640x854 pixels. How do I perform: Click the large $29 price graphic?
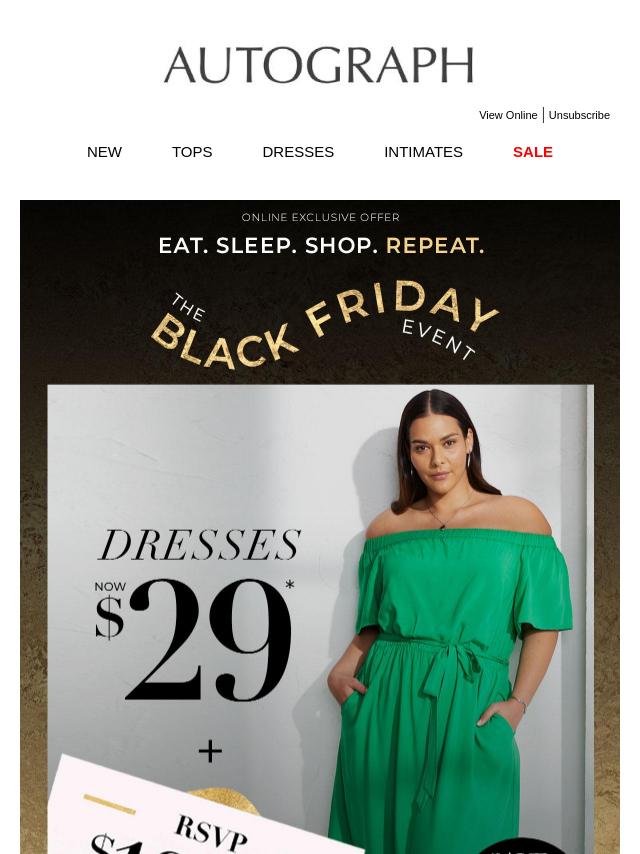(194, 640)
